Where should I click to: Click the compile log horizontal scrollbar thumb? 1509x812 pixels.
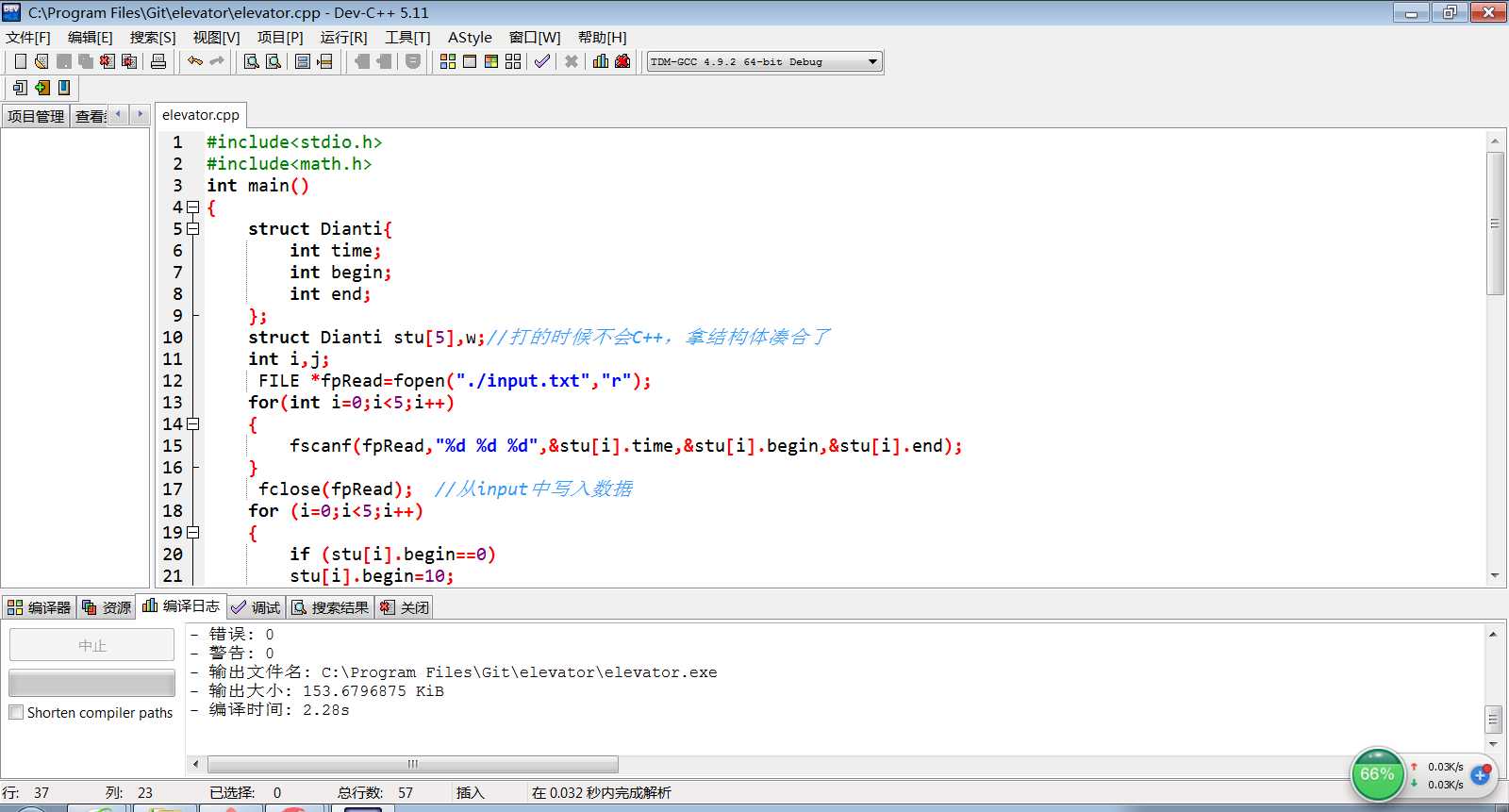[x=413, y=764]
